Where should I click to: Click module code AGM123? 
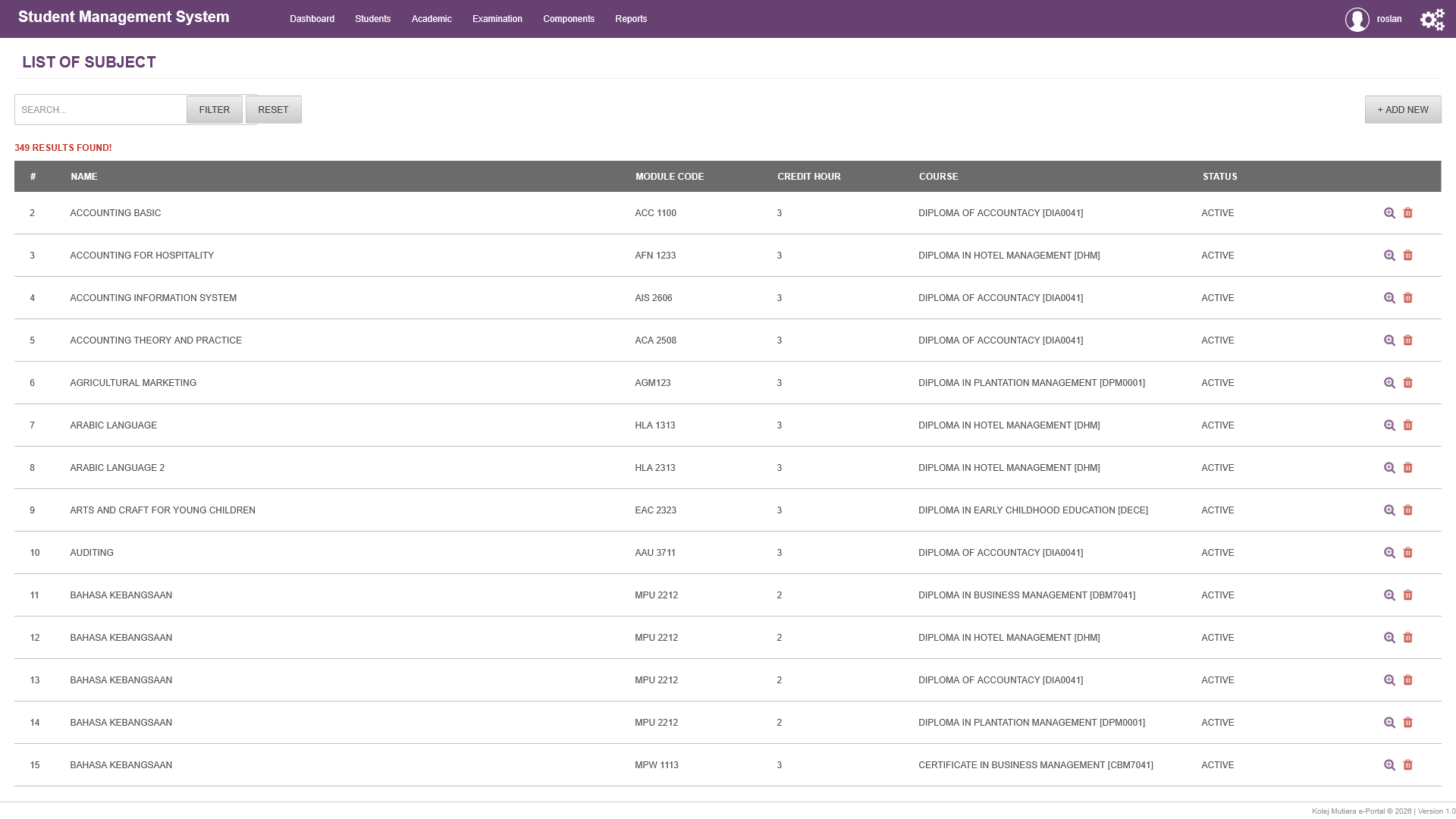tap(653, 383)
